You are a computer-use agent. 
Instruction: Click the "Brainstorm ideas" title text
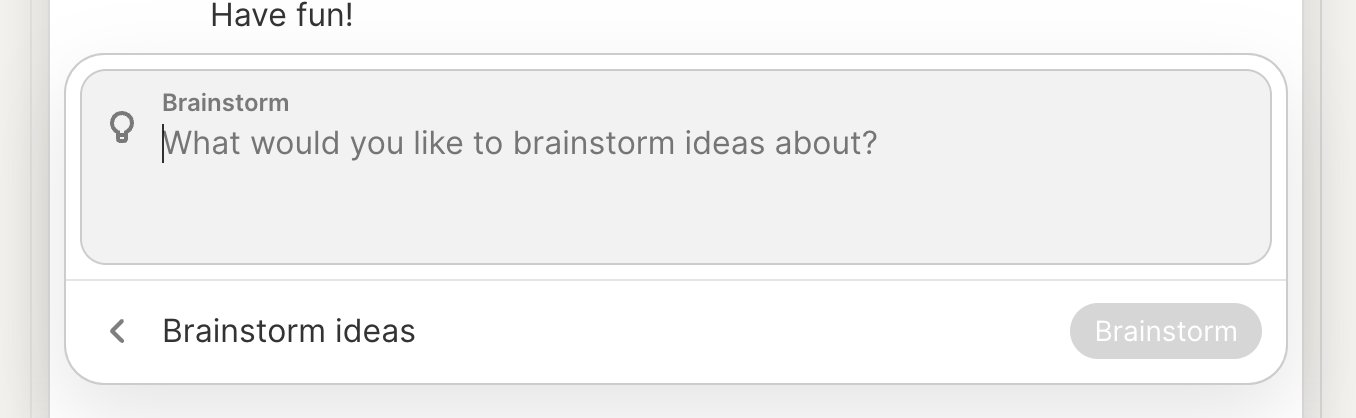(x=288, y=331)
